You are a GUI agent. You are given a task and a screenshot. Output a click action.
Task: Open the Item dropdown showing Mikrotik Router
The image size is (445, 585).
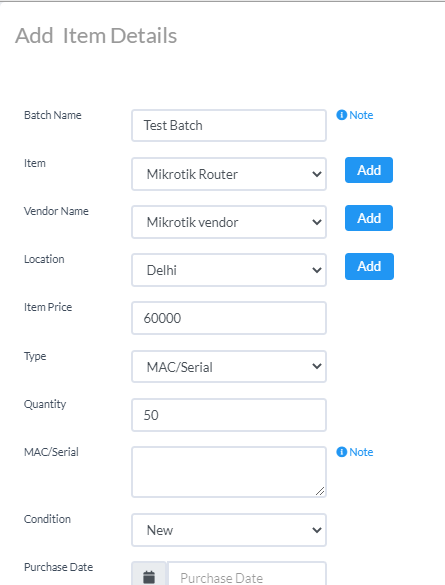(x=229, y=174)
